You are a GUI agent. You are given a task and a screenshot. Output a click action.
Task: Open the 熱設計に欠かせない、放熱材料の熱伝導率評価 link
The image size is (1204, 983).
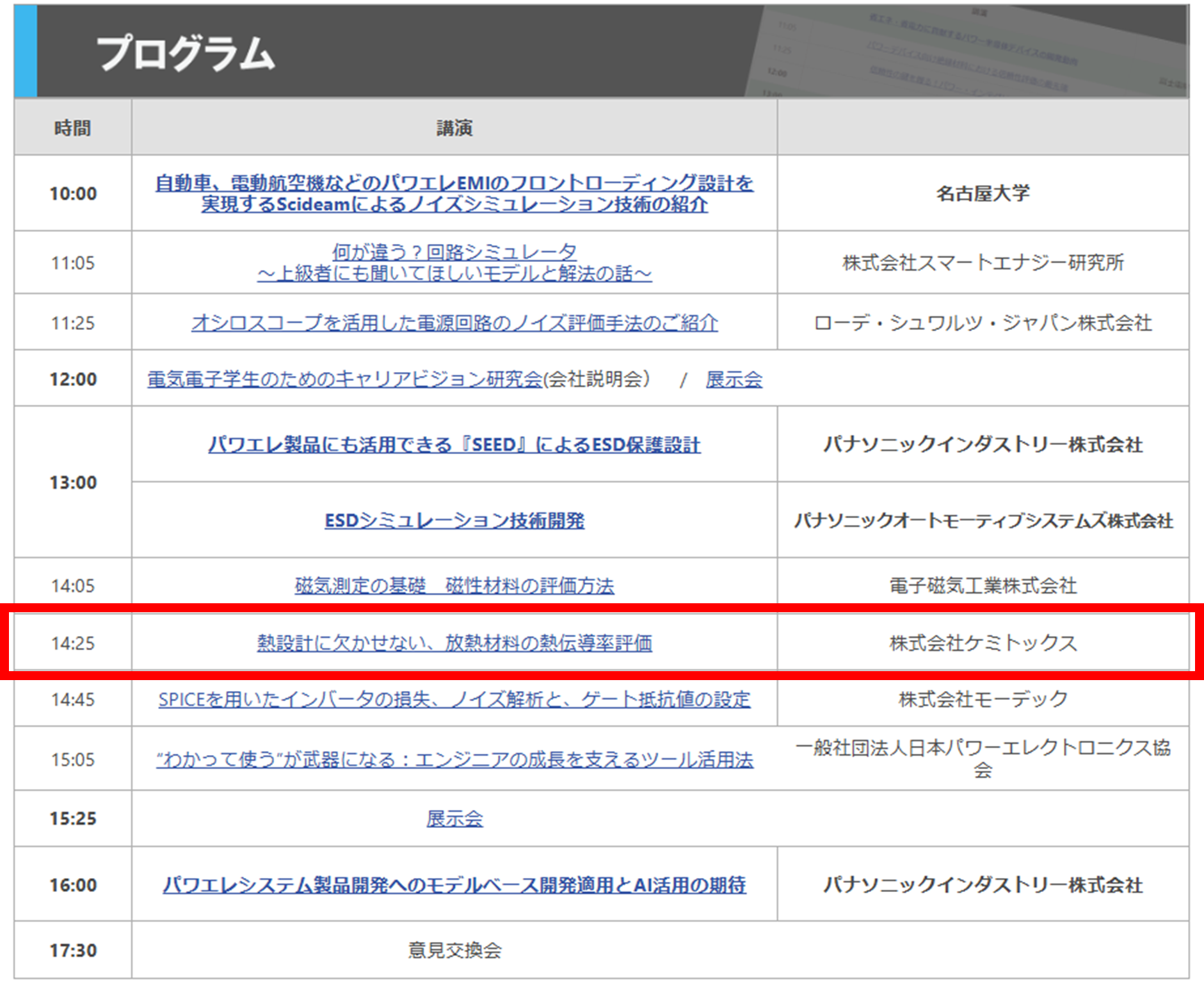click(454, 642)
